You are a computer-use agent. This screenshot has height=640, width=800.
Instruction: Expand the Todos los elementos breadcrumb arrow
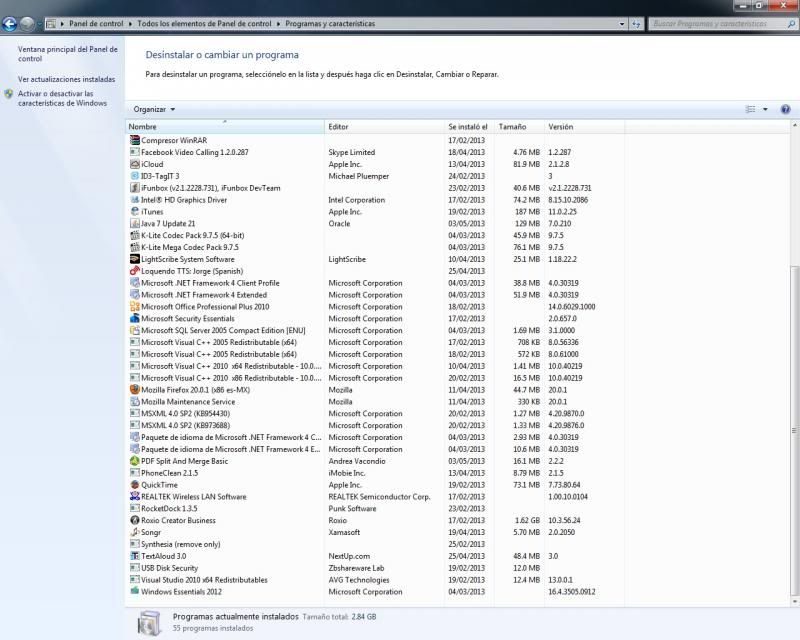point(279,23)
